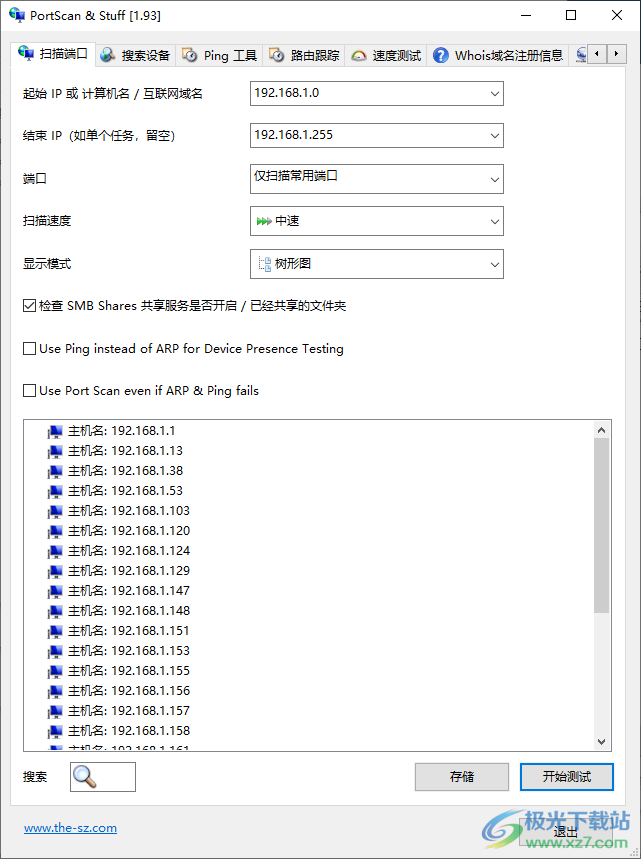Switch to the 路由跟踪 tab
The height and width of the screenshot is (859, 641).
point(304,55)
